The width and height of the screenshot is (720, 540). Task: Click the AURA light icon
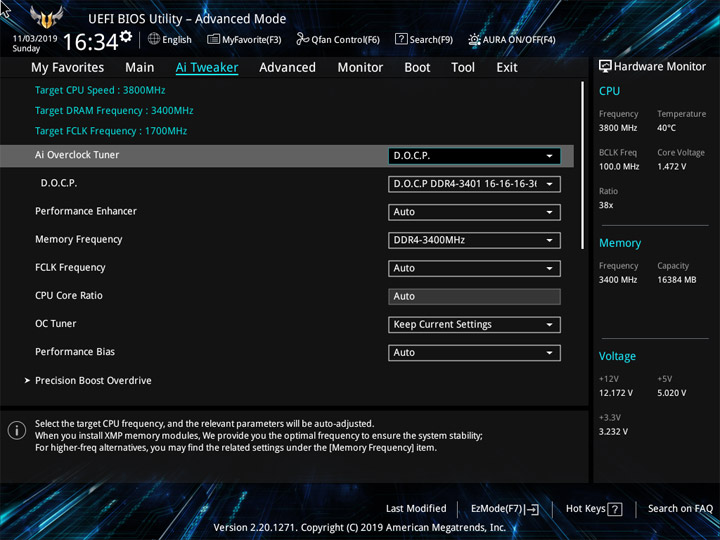coord(474,39)
